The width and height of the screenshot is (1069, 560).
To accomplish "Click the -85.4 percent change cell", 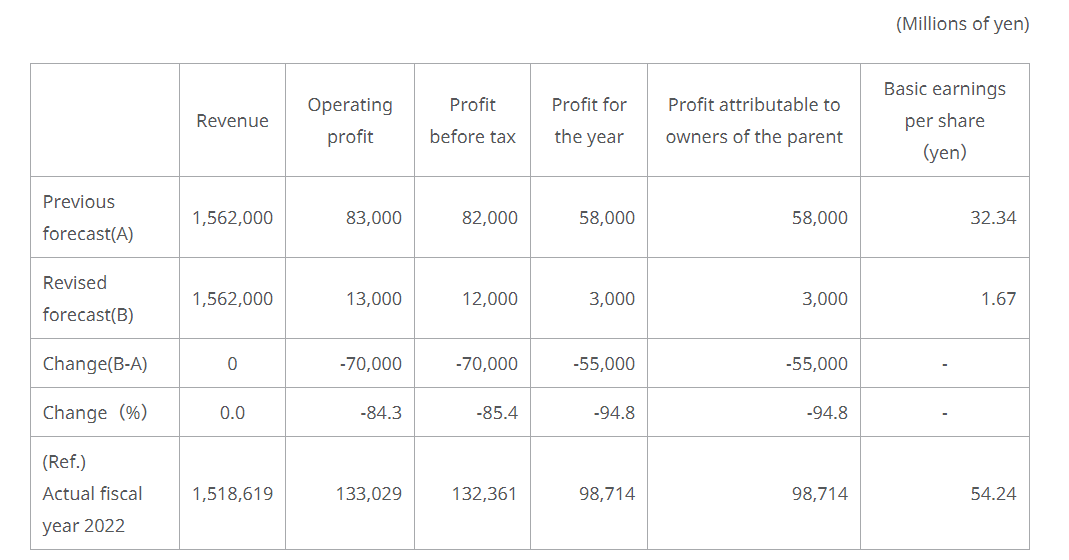I will pyautogui.click(x=497, y=413).
